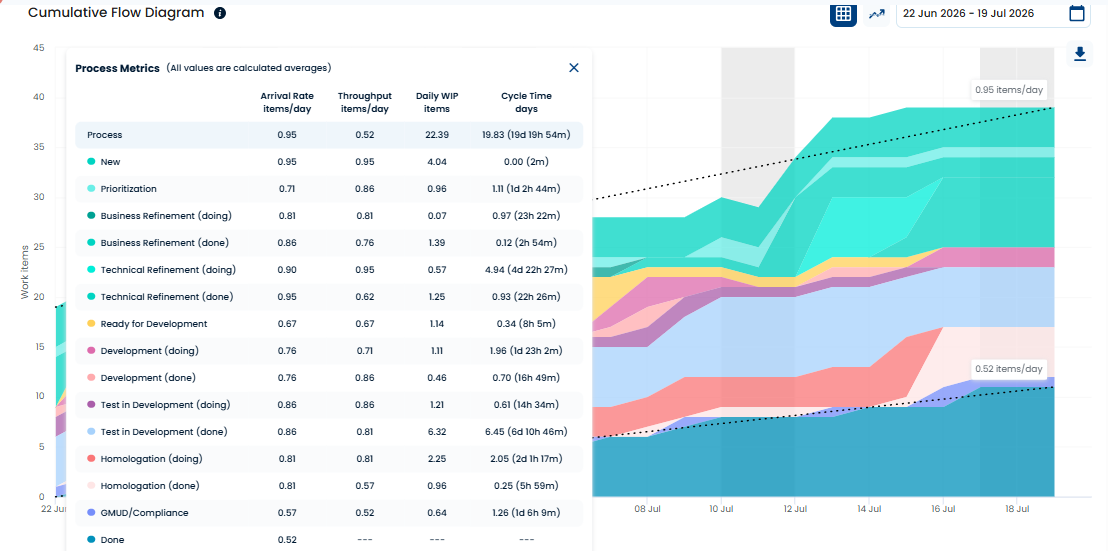Select the Business Refinement (doing) row label
Screen dimensions: 1108x551
(166, 215)
